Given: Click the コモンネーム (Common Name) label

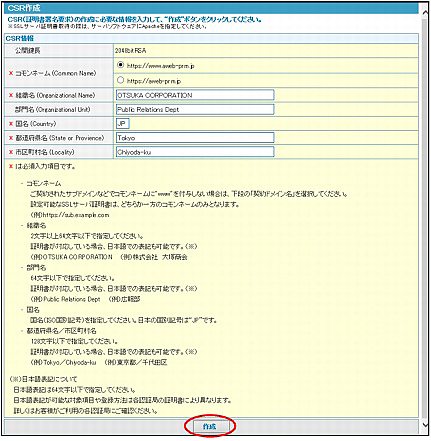Looking at the screenshot, I should (56, 73).
